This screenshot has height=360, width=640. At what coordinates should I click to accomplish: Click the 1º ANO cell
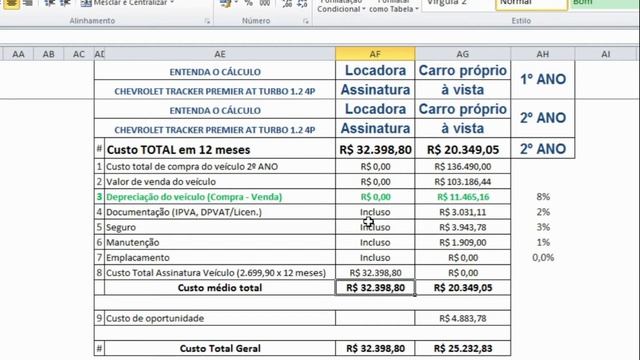[x=542, y=80]
